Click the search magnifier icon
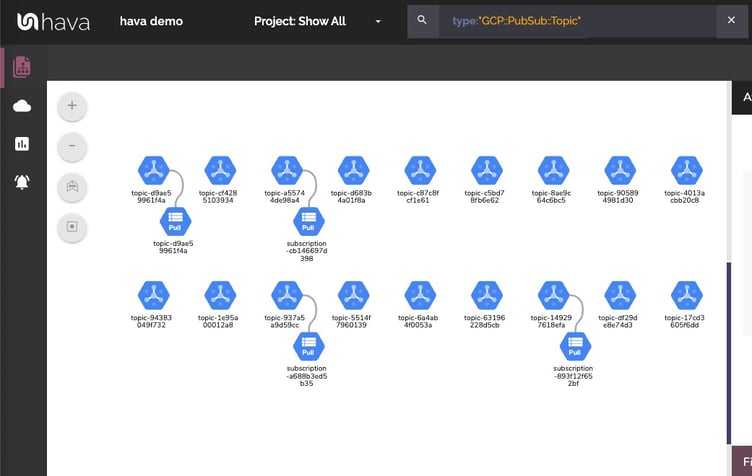Screen dimensions: 752x476 click(x=422, y=20)
